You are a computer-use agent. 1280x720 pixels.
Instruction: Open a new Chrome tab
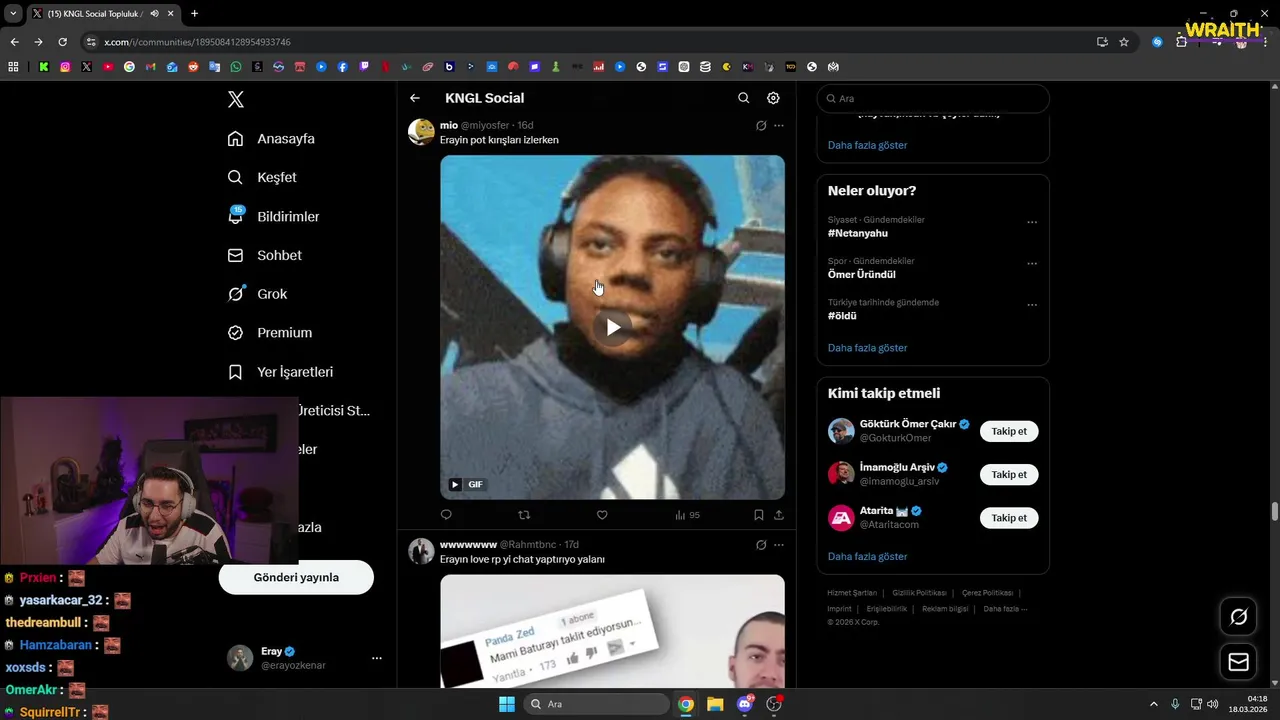[194, 13]
